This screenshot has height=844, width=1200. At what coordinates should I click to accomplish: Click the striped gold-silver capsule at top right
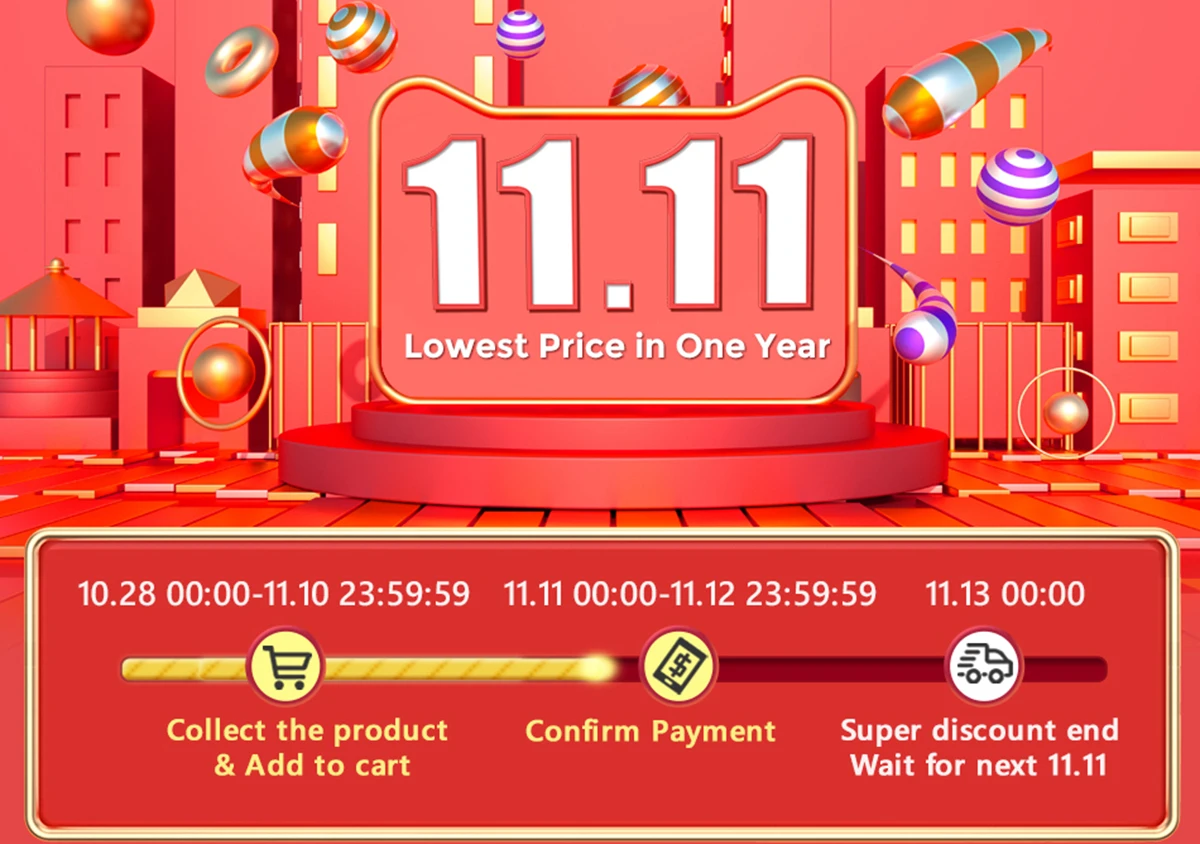(x=964, y=82)
